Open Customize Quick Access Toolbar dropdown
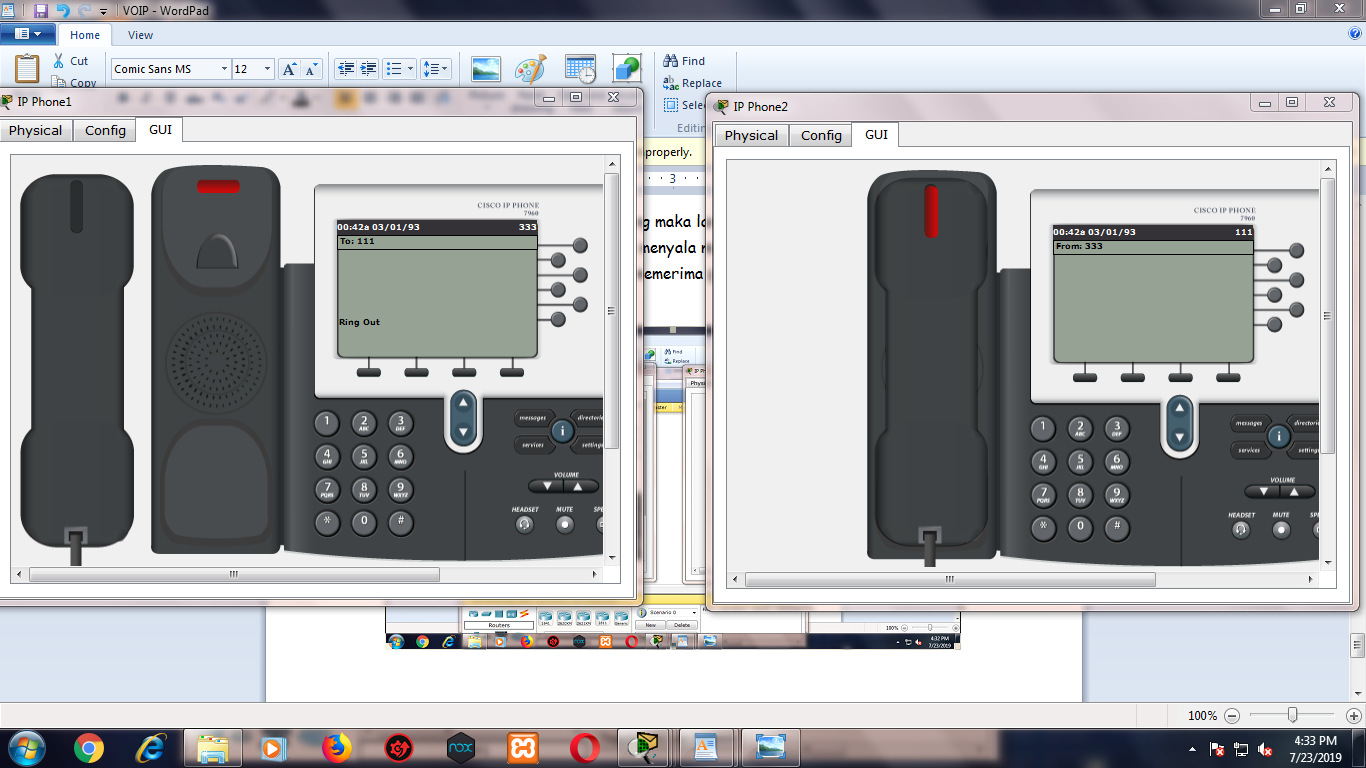 103,11
